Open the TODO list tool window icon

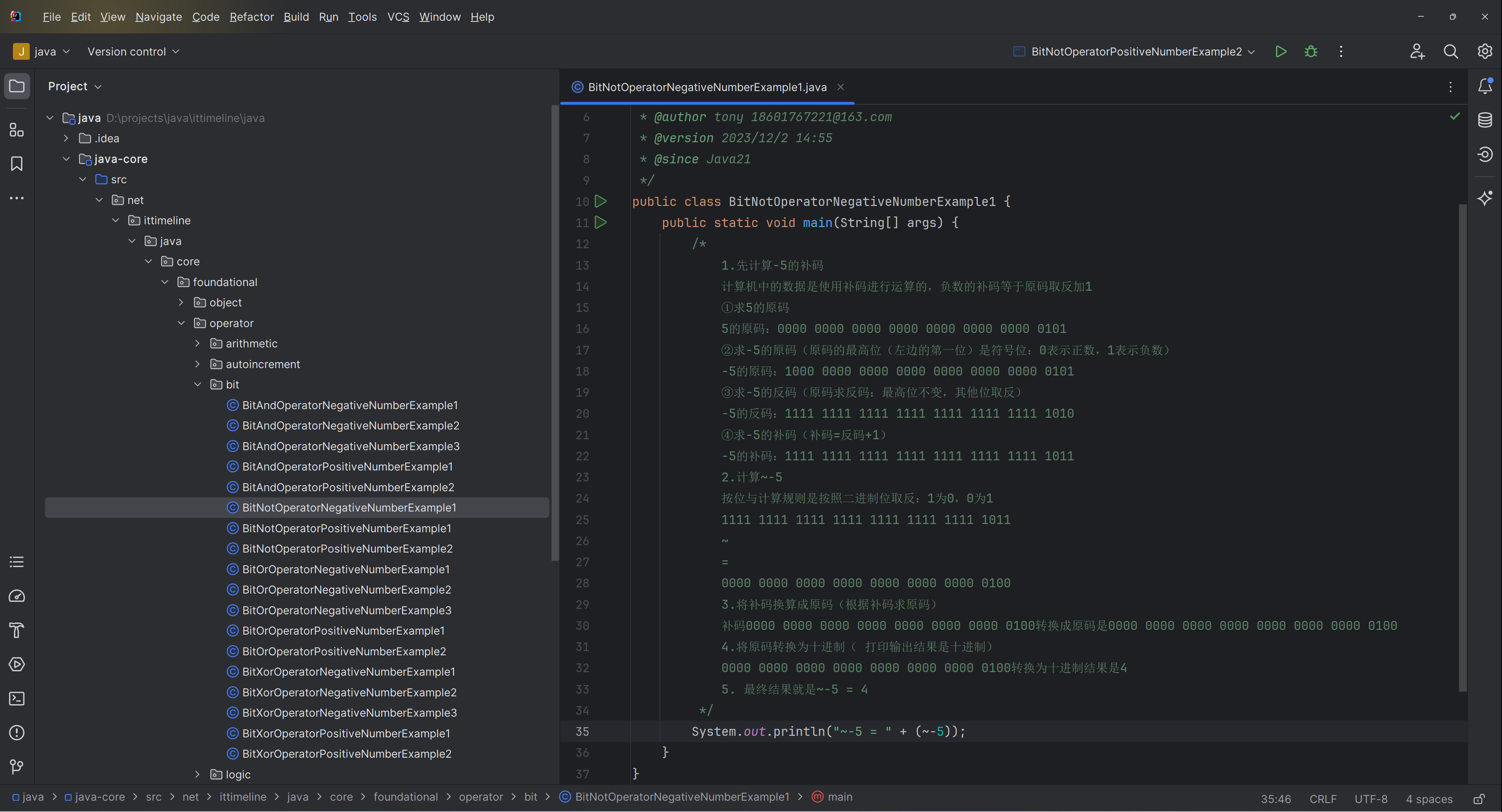(17, 562)
